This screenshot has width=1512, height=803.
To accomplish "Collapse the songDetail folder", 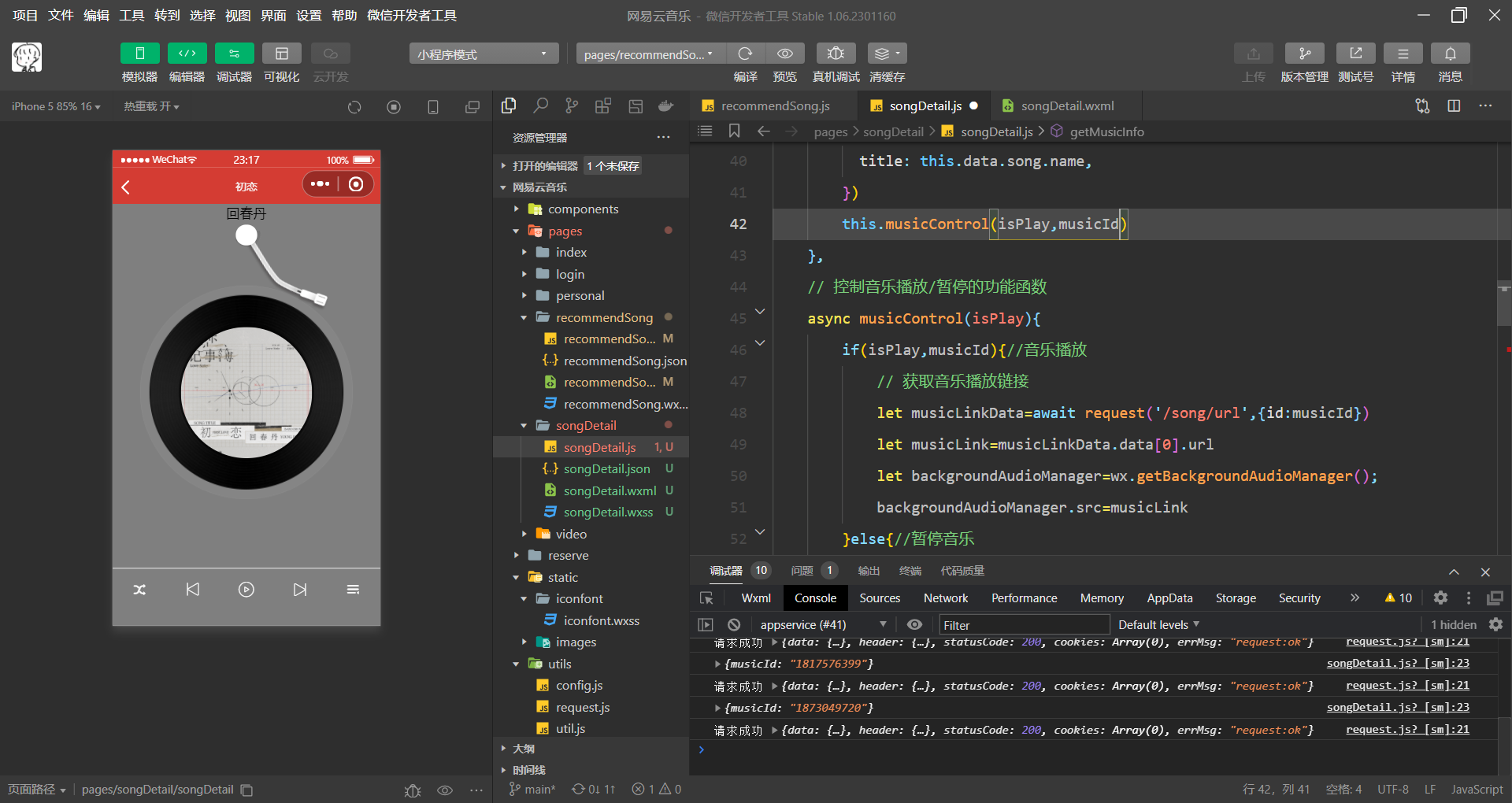I will pos(586,425).
